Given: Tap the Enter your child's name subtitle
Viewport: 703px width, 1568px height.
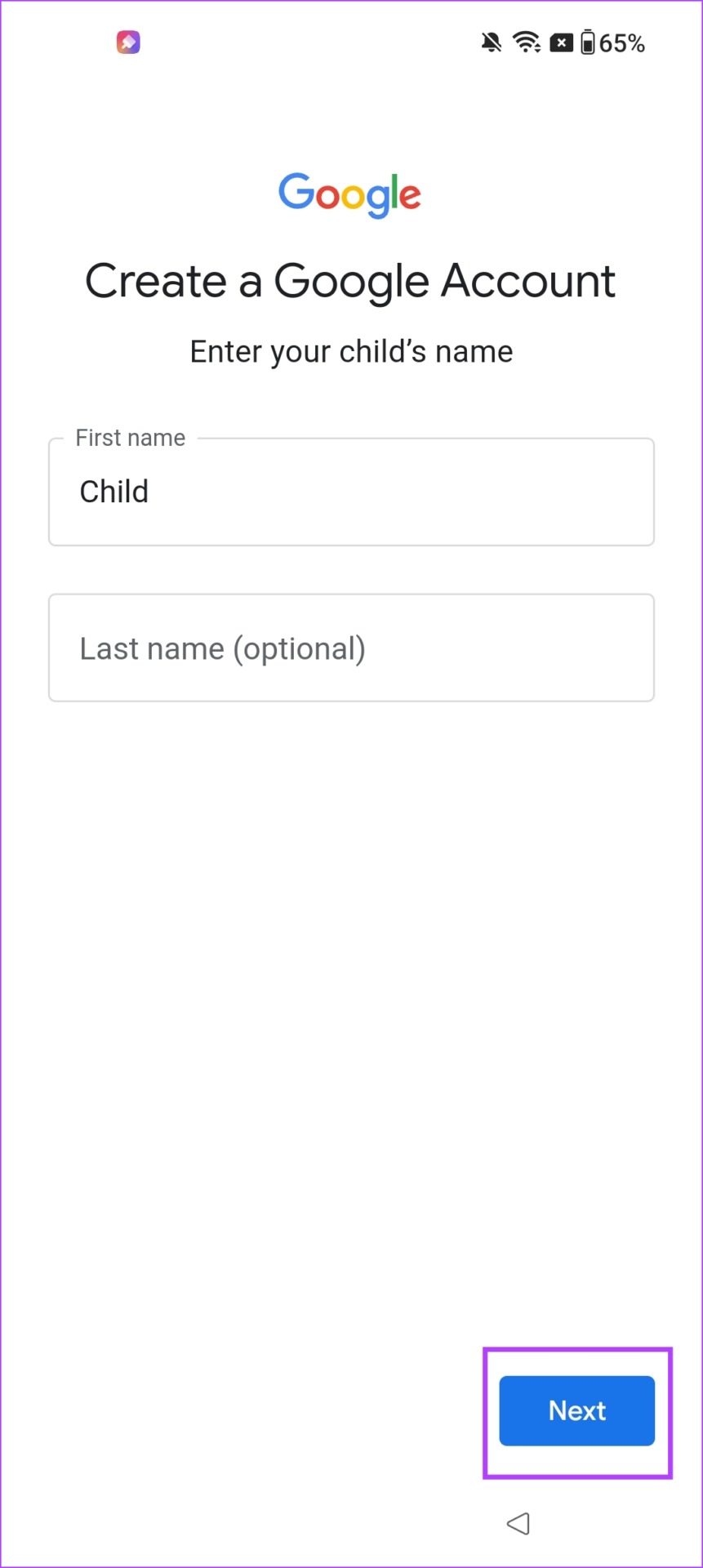Looking at the screenshot, I should click(351, 352).
